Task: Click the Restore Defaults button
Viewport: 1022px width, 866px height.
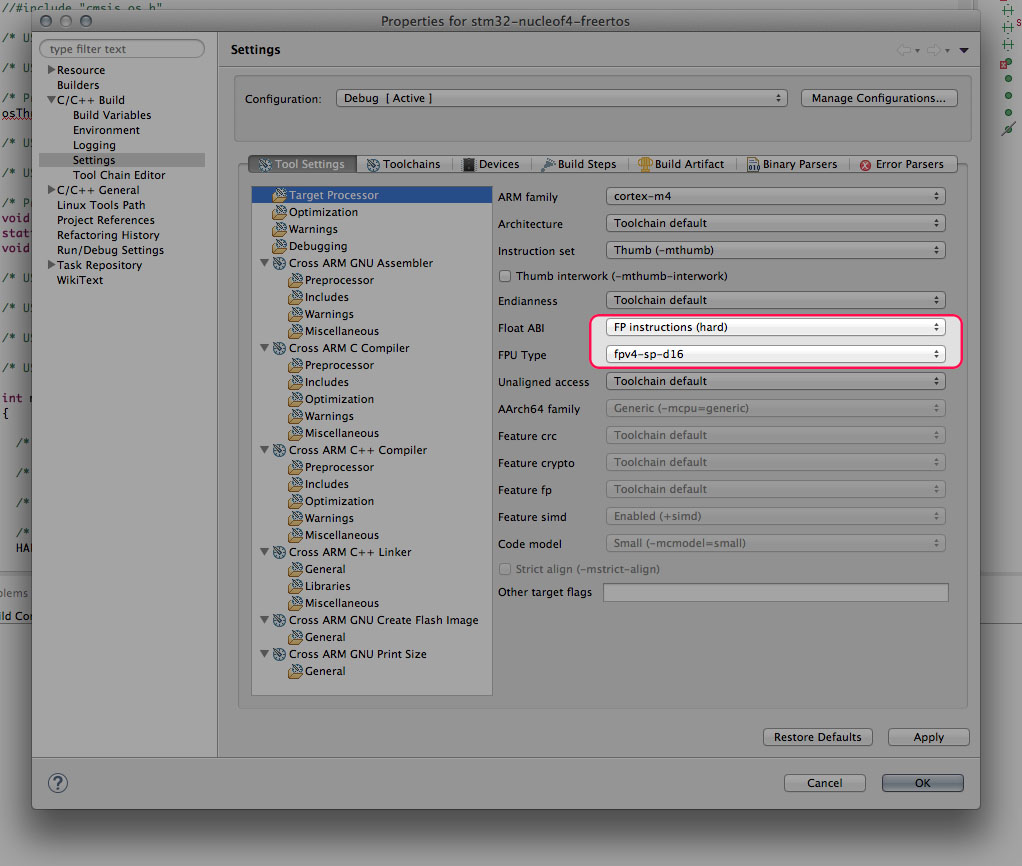Action: point(817,737)
